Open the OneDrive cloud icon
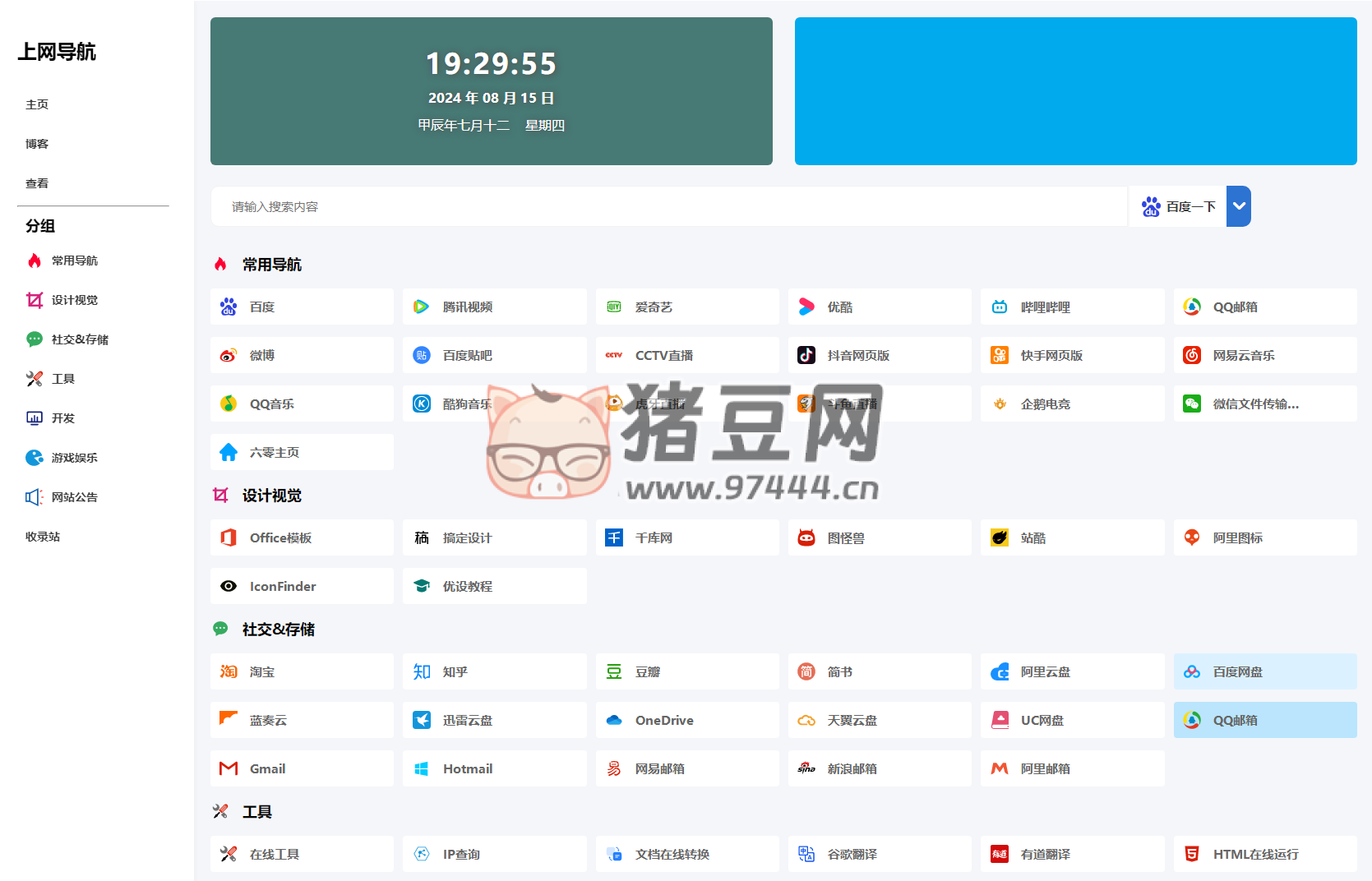This screenshot has width=1372, height=881. coord(614,720)
